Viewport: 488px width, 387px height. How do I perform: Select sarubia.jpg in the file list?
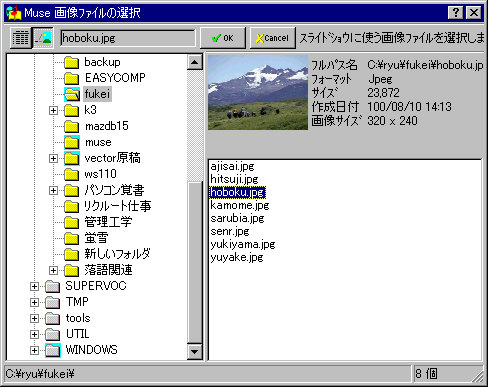237,218
